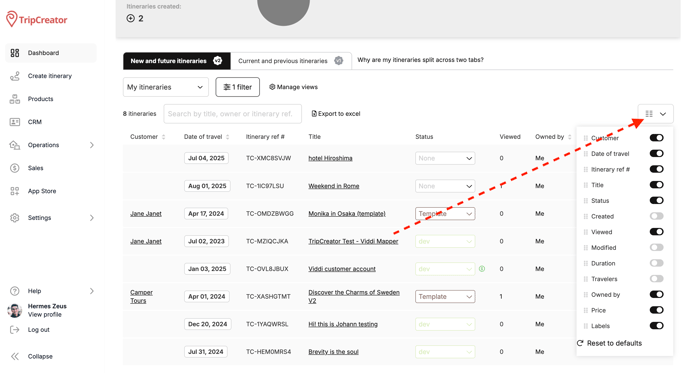The height and width of the screenshot is (373, 688).
Task: Sort by the Customer column arrows
Action: tap(164, 137)
